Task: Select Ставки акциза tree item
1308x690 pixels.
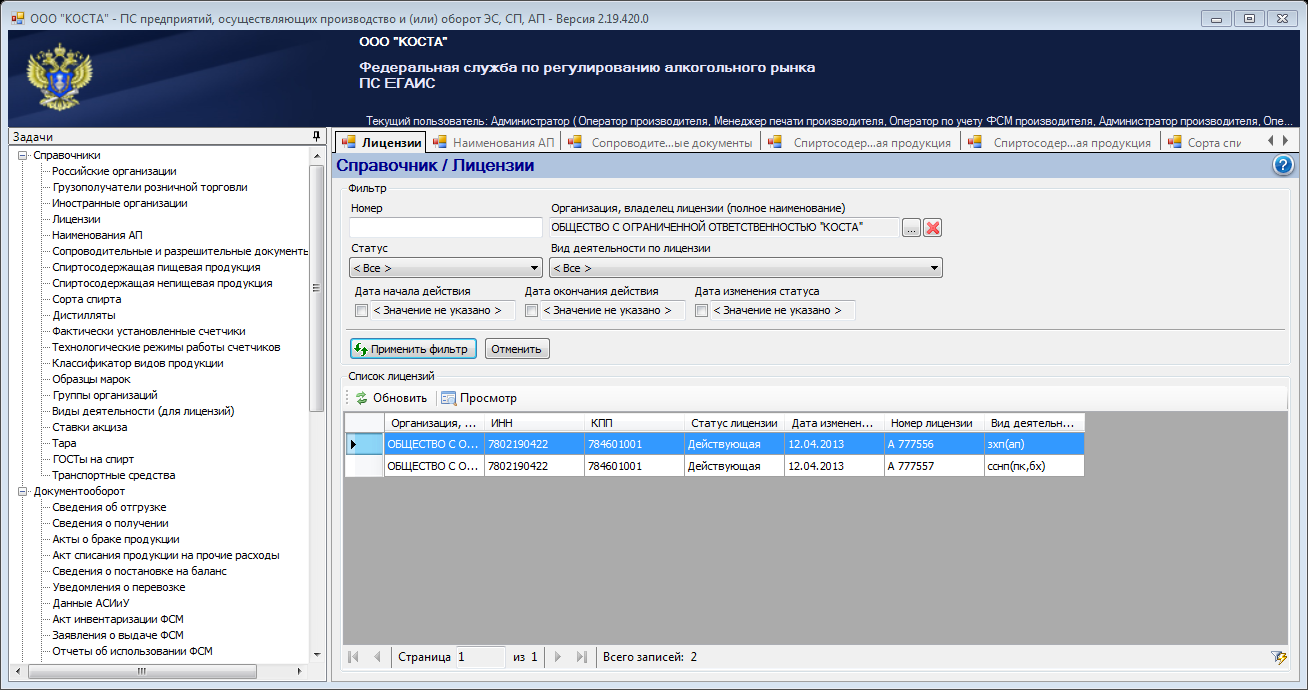Action: pos(90,427)
